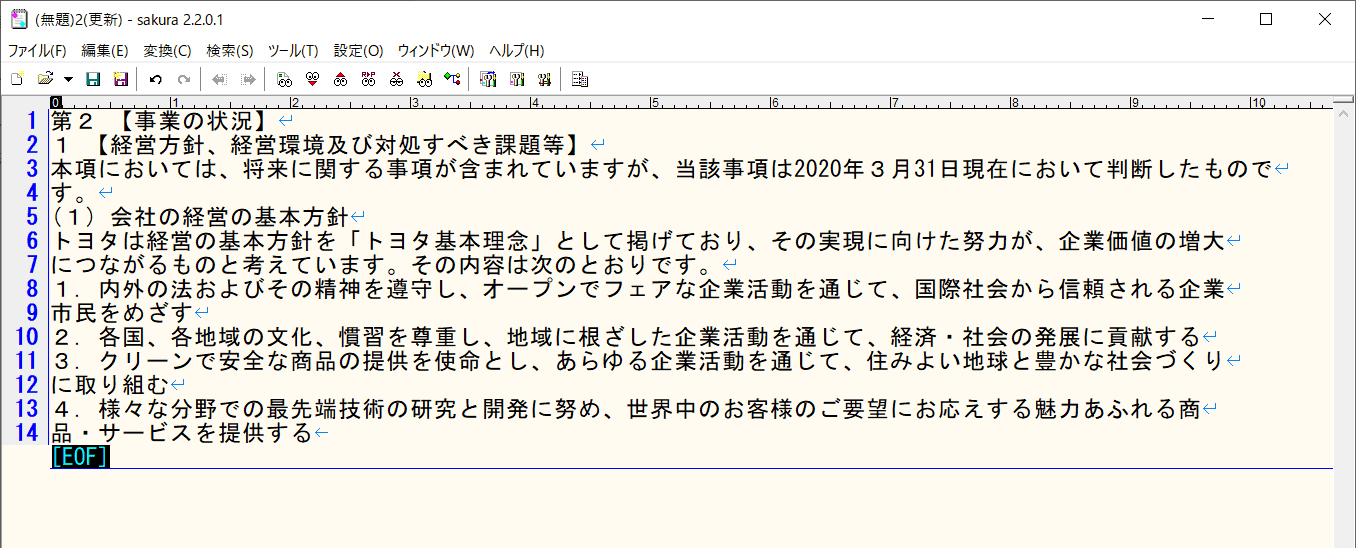Create a new document from toolbar
This screenshot has width=1356, height=548.
coord(16,79)
